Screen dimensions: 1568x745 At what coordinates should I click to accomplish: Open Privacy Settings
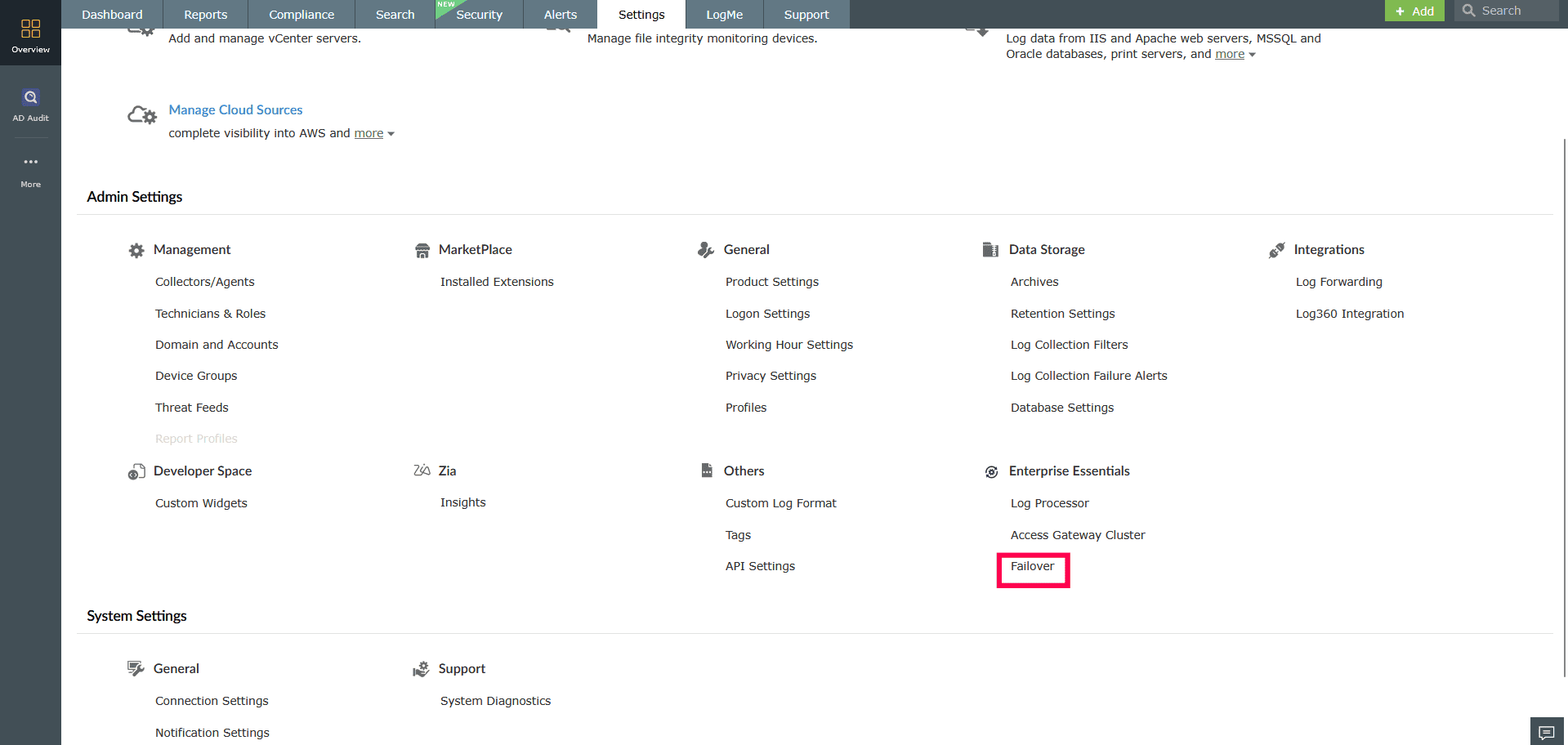pos(771,376)
